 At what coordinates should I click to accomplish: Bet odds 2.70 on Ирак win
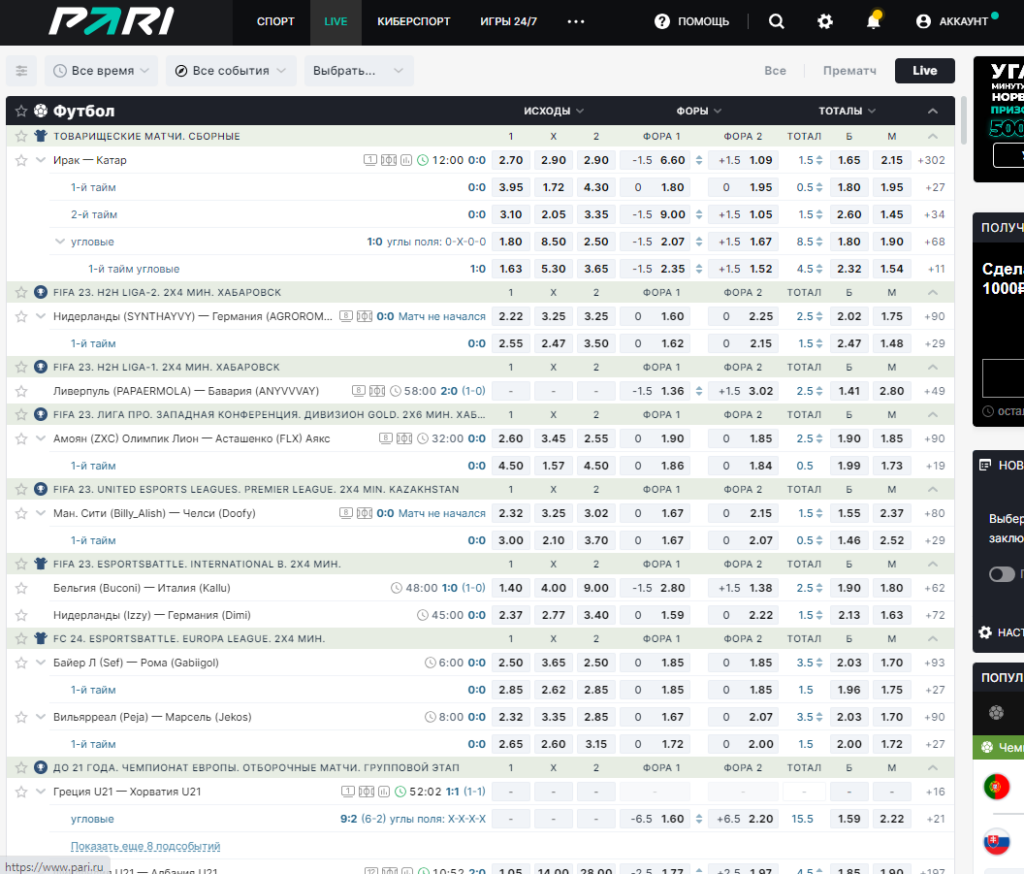point(511,160)
